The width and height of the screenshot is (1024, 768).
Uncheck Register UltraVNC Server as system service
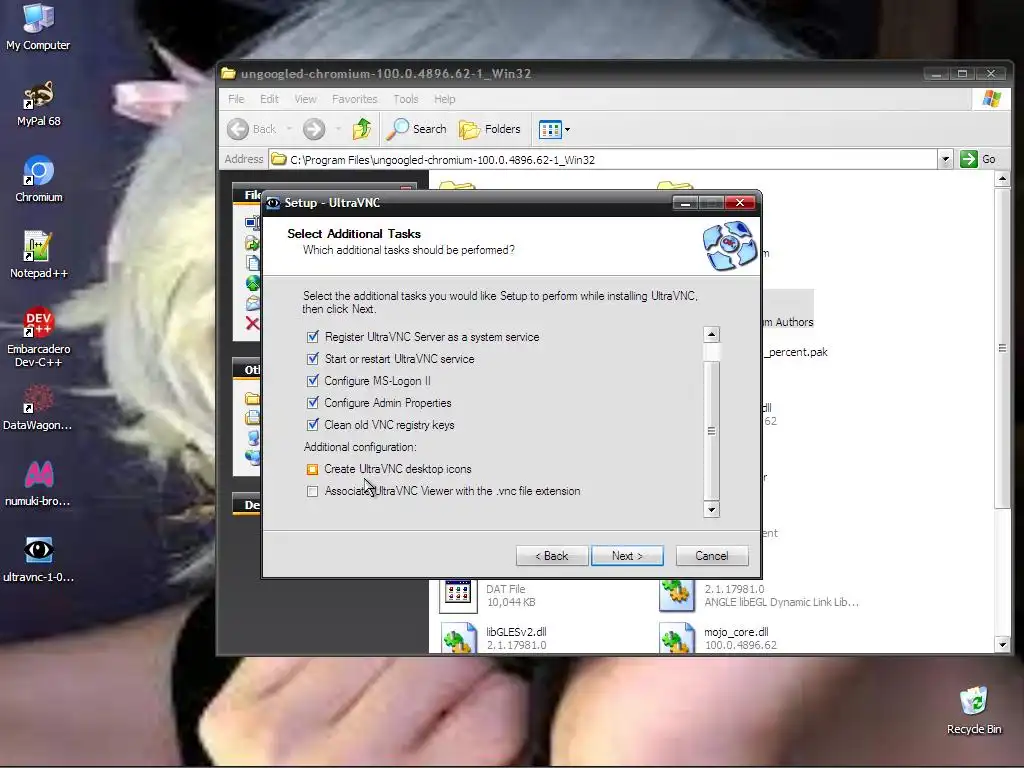click(x=313, y=337)
